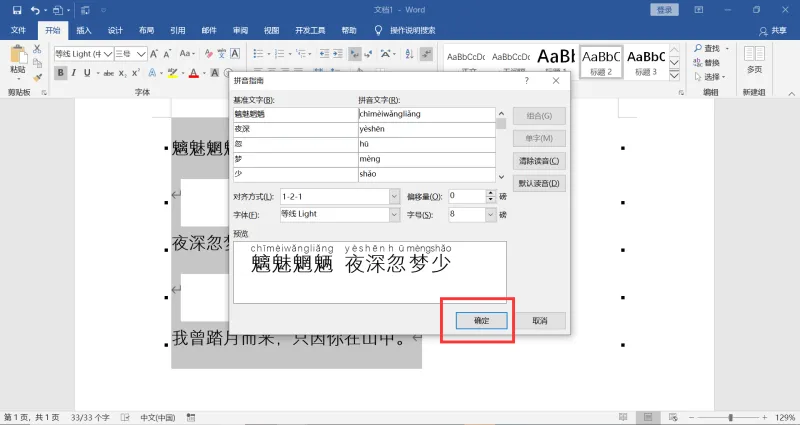Screen dimensions: 800x425
Task: Click 替换 replace in editing group
Action: coord(707,62)
